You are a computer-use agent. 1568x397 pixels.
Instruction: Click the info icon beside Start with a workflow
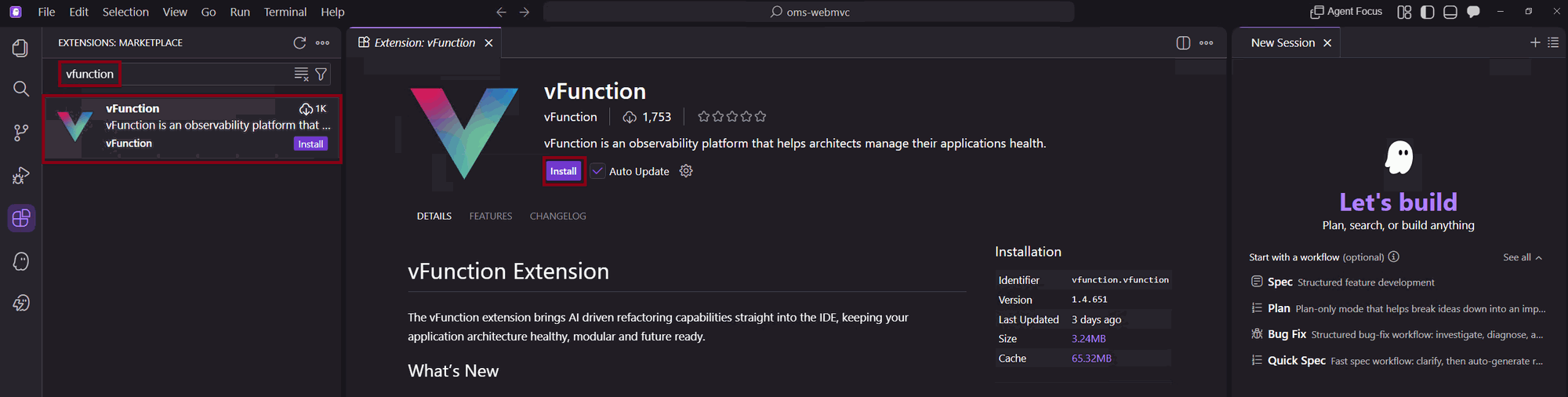coord(1393,257)
